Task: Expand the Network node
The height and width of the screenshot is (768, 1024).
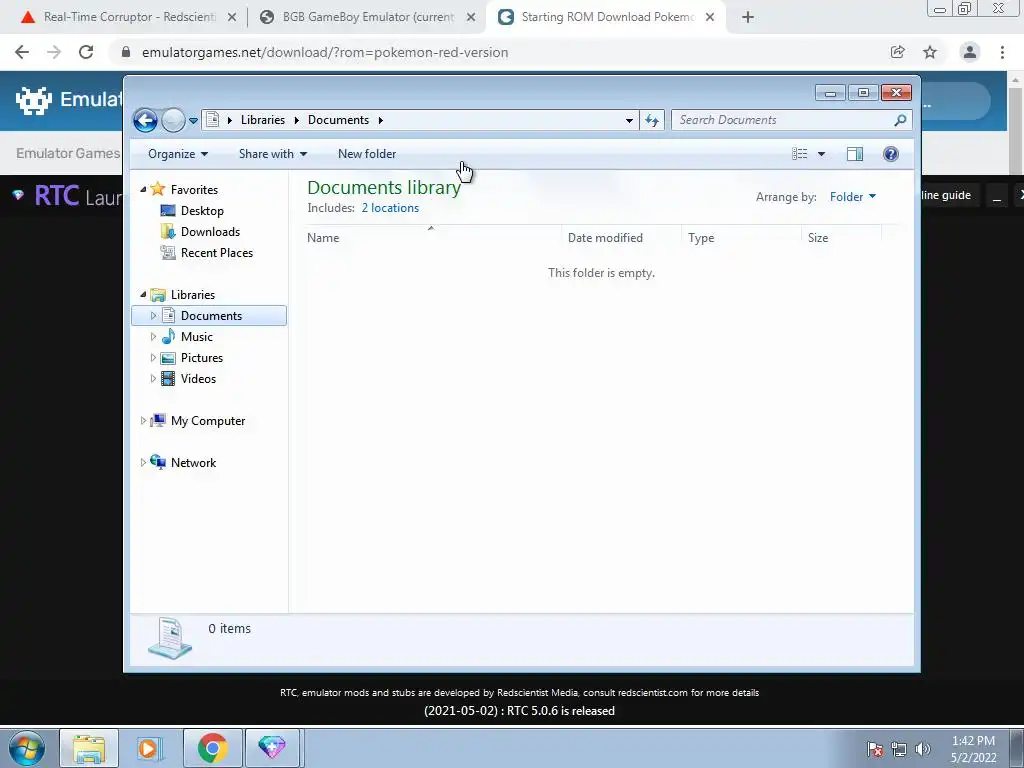Action: (x=143, y=462)
